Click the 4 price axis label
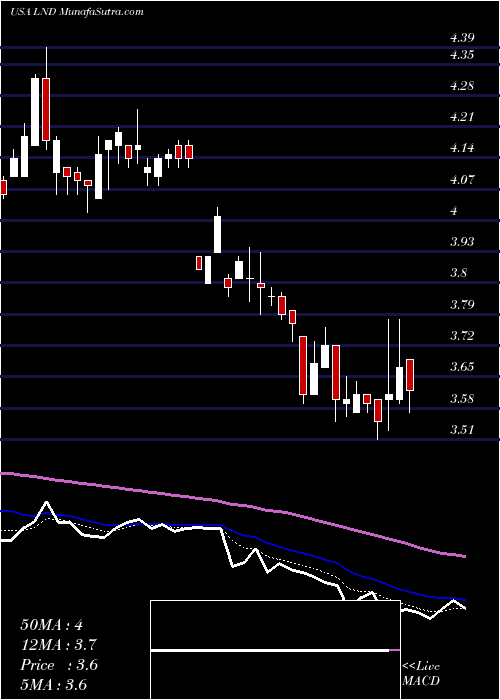The height and width of the screenshot is (700, 500). tap(454, 211)
